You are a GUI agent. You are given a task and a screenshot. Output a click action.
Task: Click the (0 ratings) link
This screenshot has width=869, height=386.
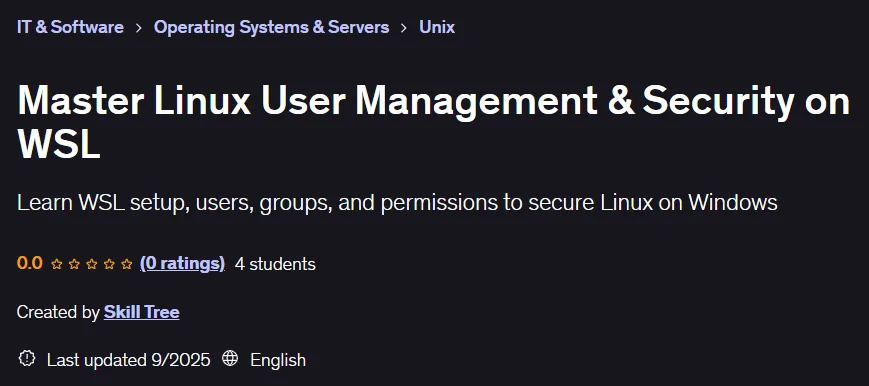pos(182,263)
